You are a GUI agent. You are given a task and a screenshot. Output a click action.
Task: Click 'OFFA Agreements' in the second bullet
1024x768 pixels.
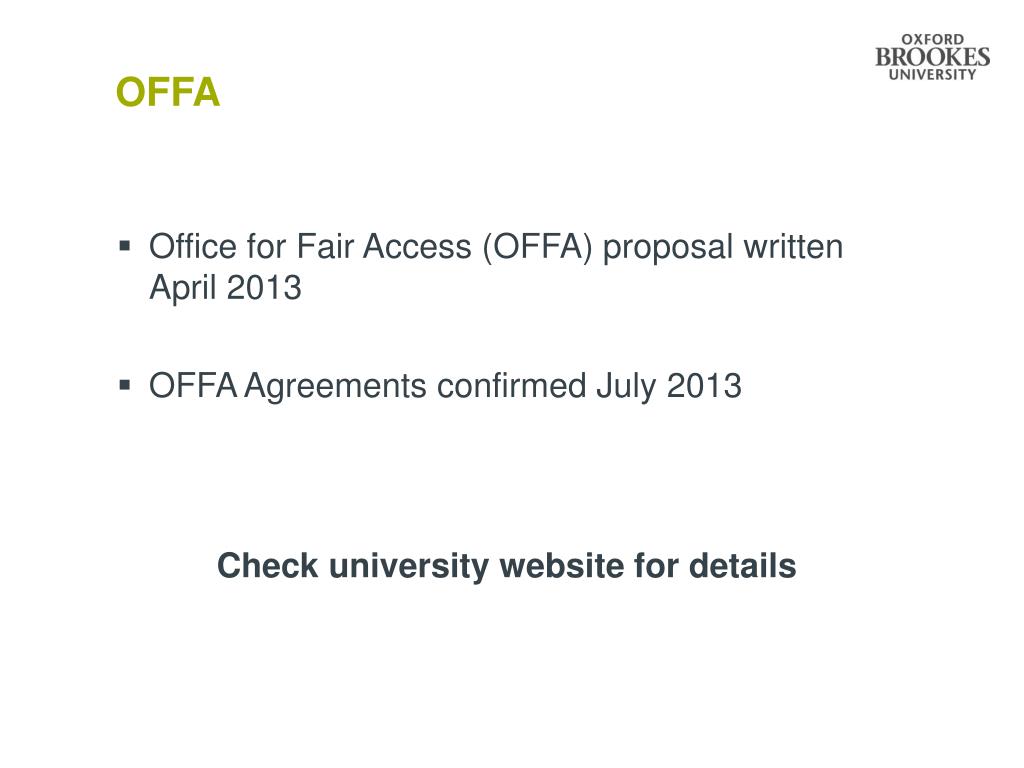[x=288, y=387]
